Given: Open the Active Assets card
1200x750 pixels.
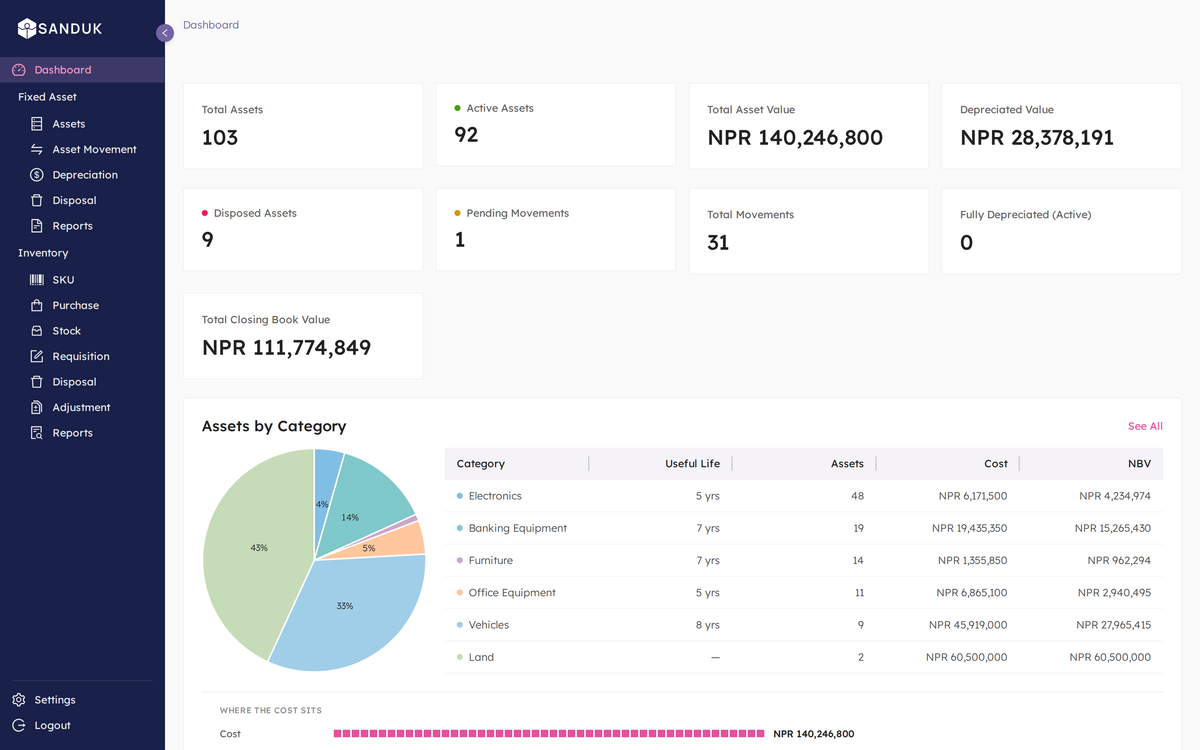Looking at the screenshot, I should [x=556, y=124].
